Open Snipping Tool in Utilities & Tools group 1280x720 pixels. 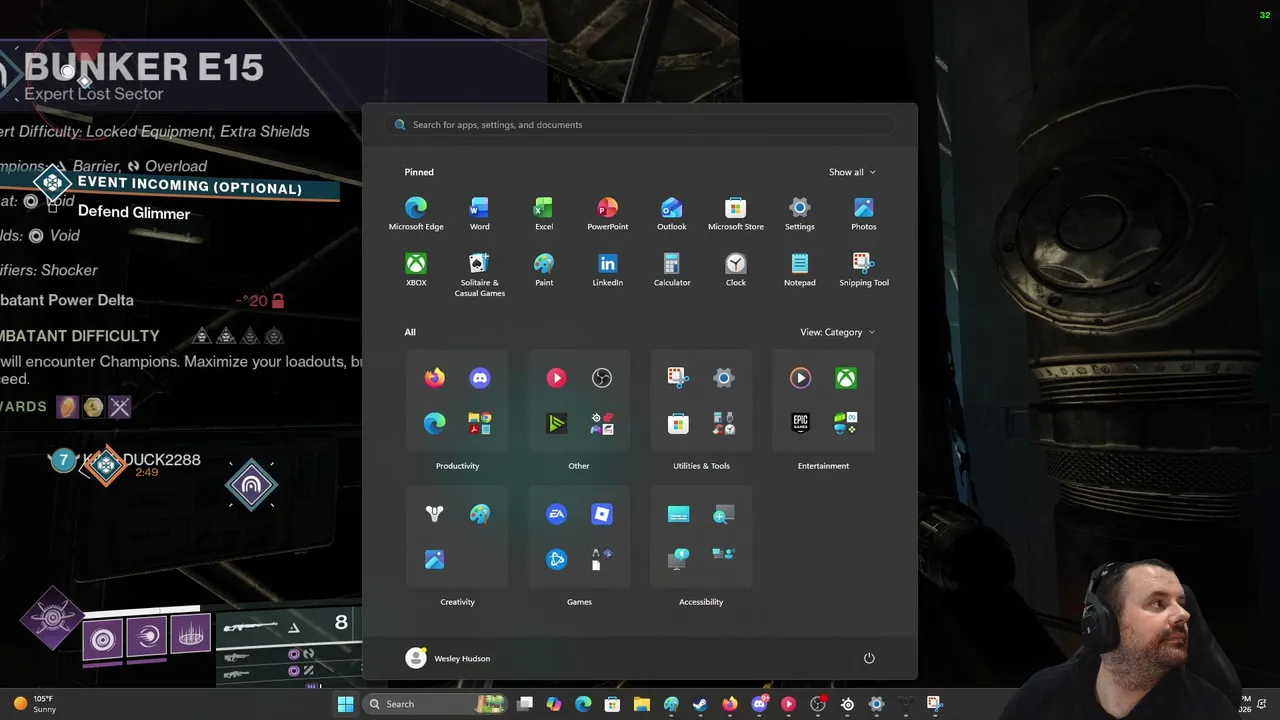pyautogui.click(x=678, y=378)
